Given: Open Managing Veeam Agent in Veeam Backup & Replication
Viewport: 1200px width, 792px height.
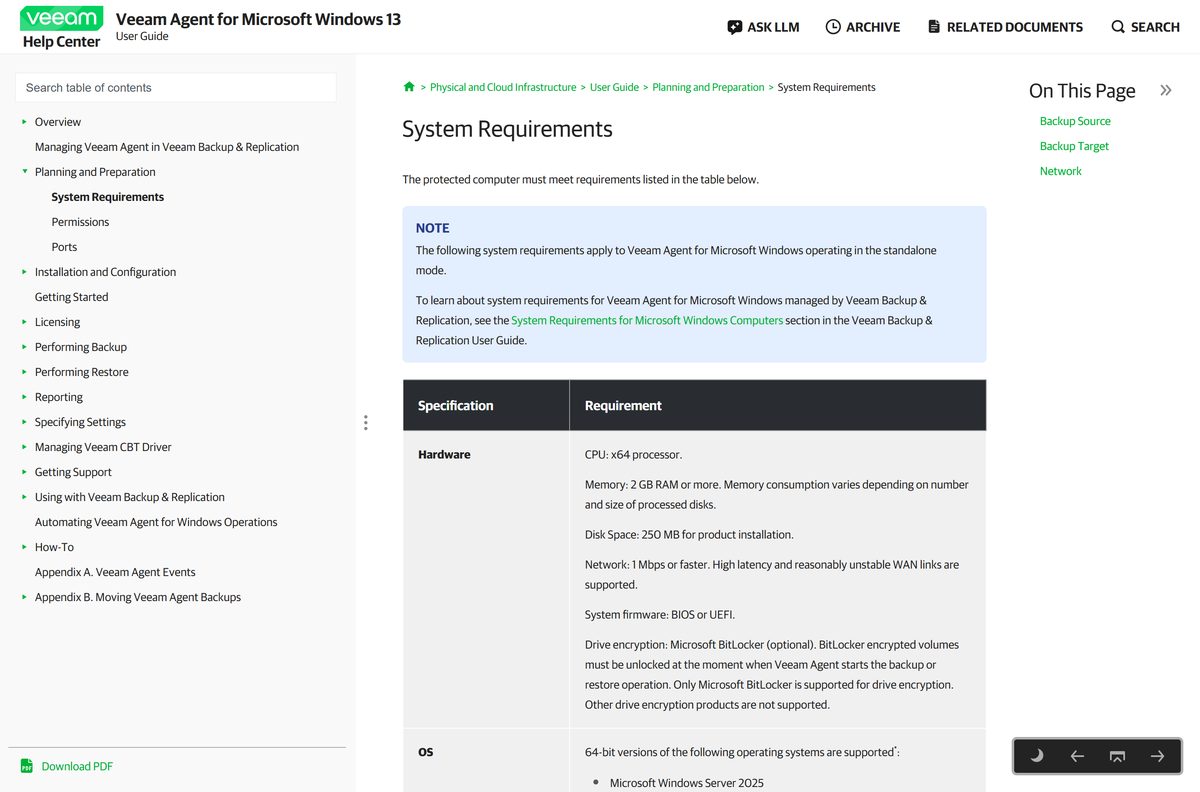Looking at the screenshot, I should pos(167,147).
